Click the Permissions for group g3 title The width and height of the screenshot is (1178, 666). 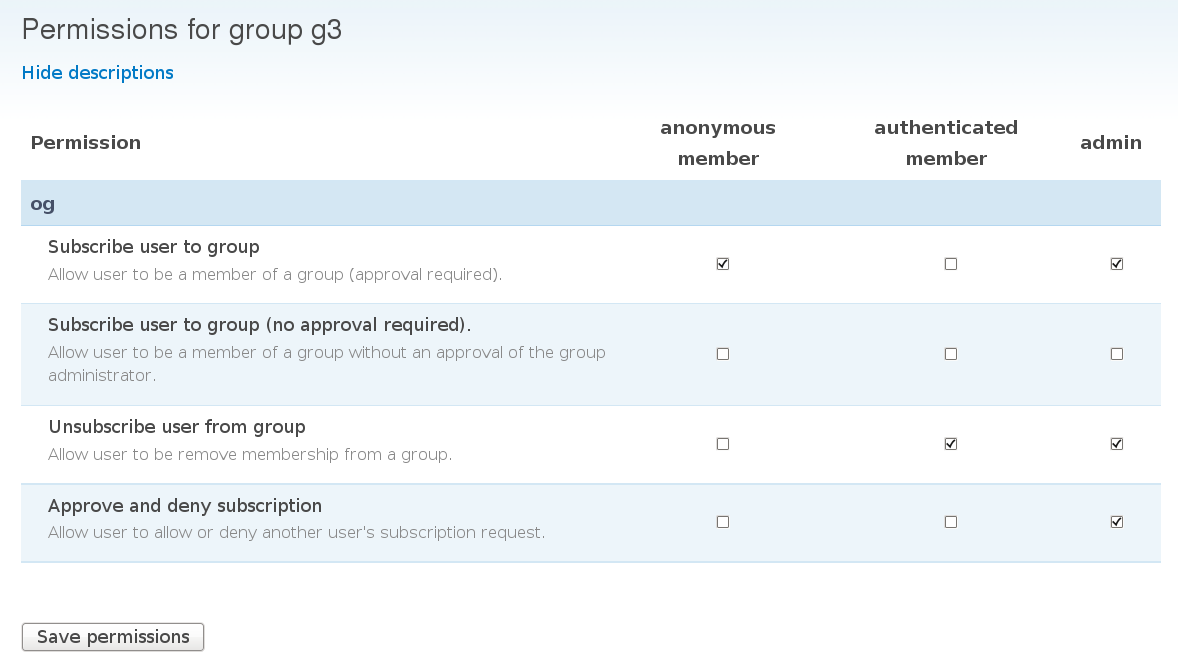pos(181,29)
